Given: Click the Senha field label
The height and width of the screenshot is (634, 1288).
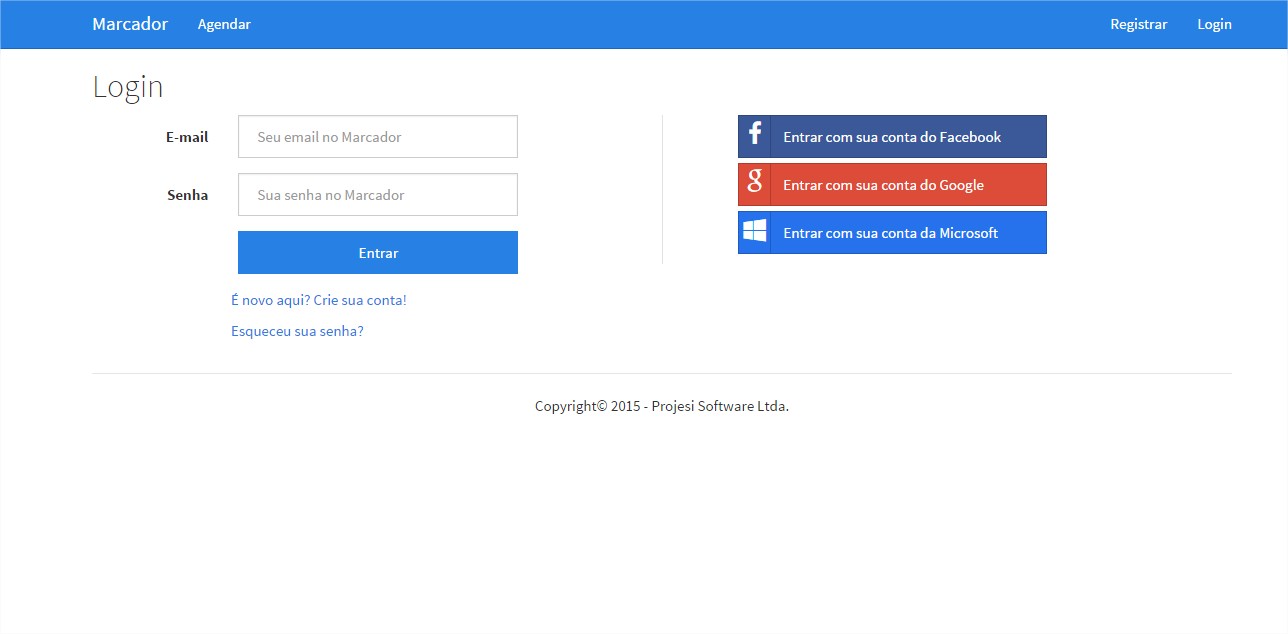Looking at the screenshot, I should tap(187, 195).
